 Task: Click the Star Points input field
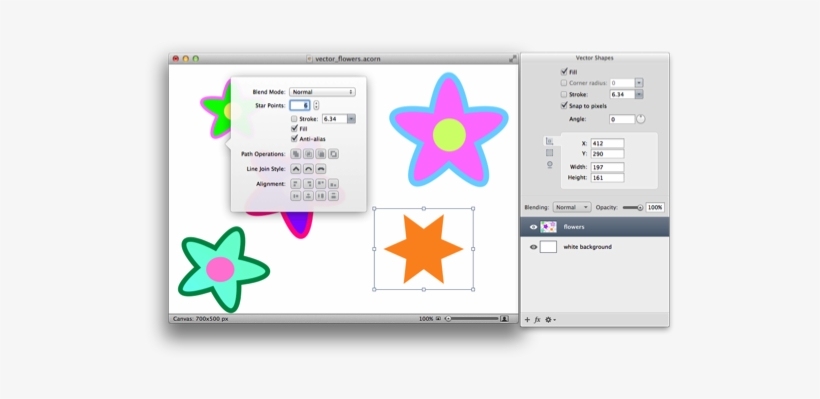point(300,105)
